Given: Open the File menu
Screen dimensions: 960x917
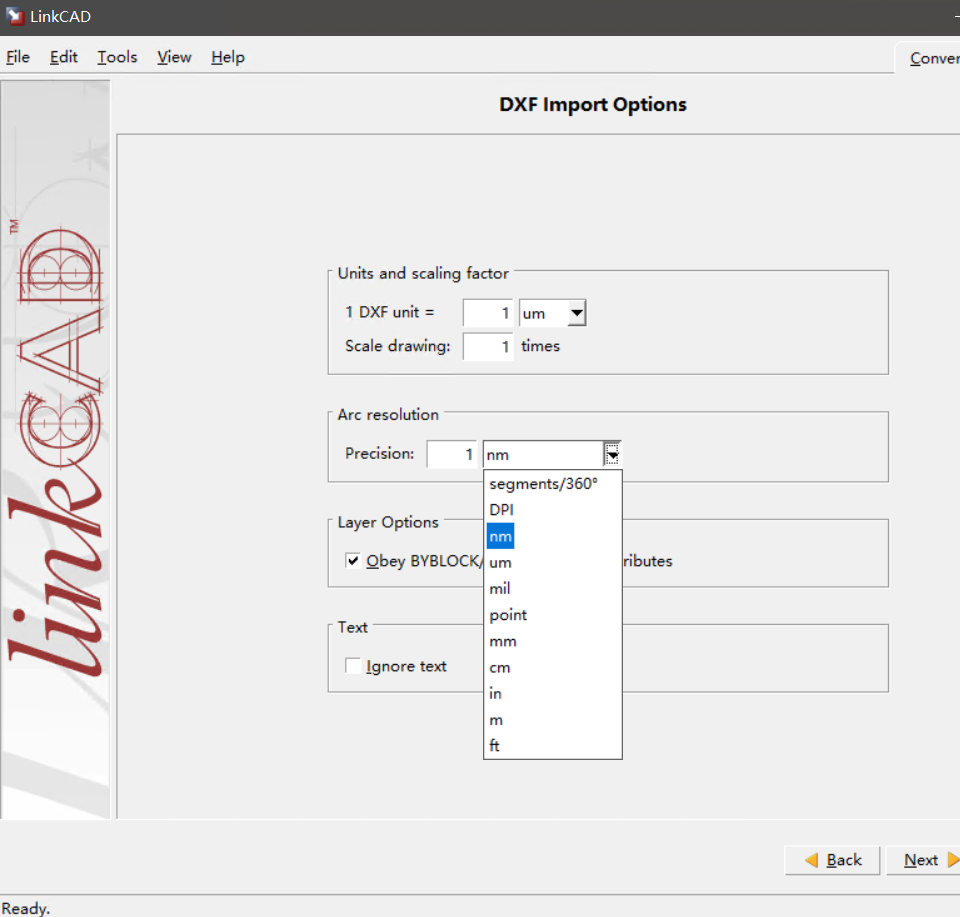Looking at the screenshot, I should coord(17,57).
